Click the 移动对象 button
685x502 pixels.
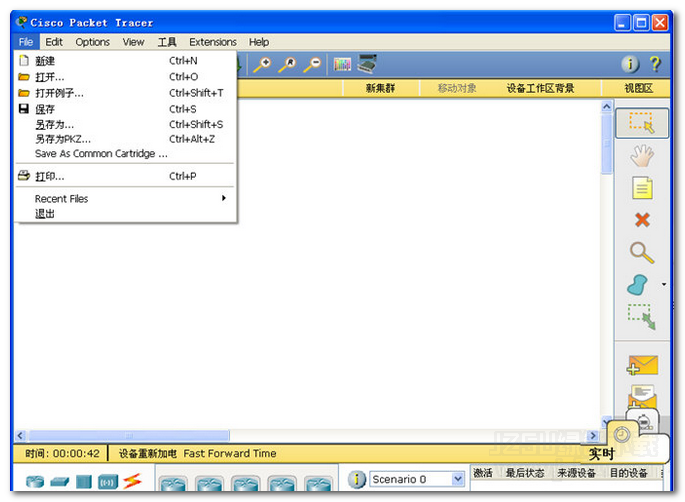[x=457, y=88]
